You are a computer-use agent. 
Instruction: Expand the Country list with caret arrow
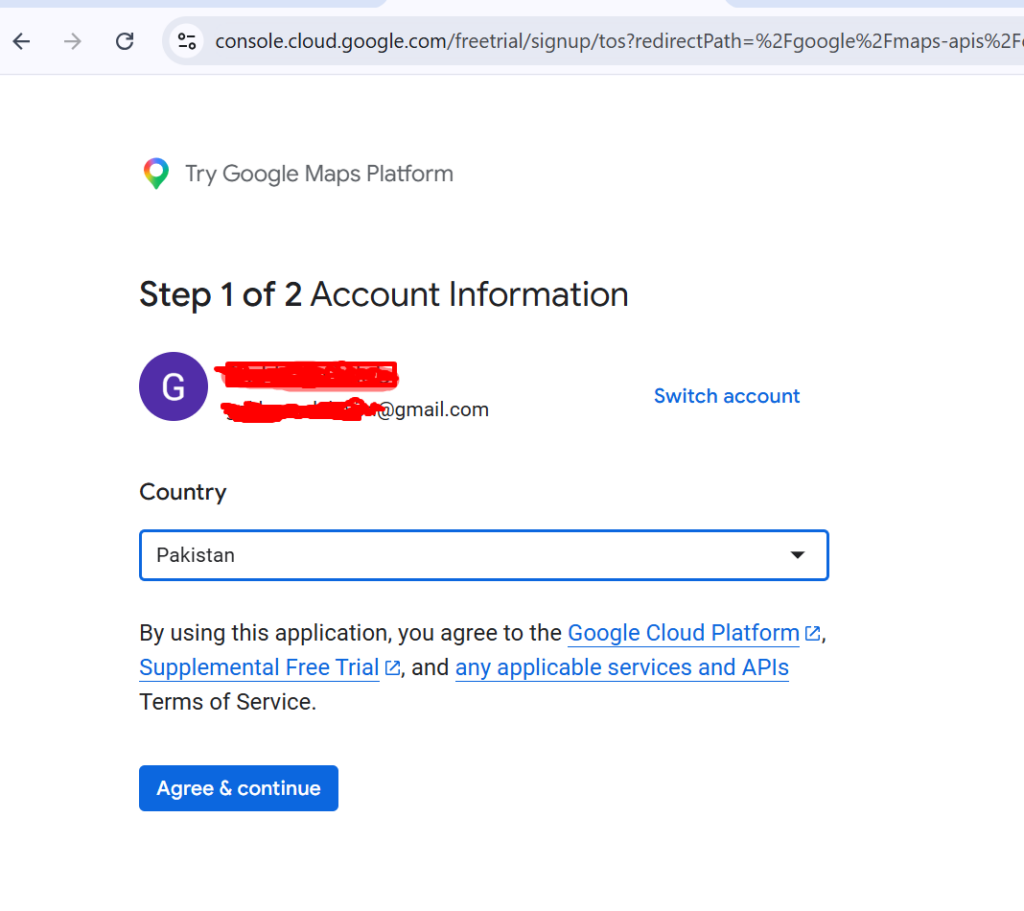(x=797, y=555)
